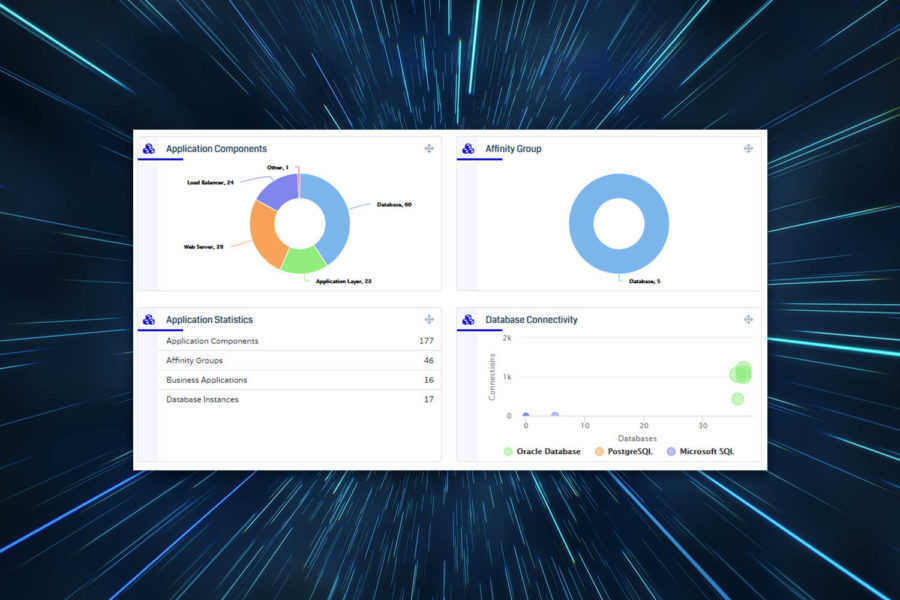The width and height of the screenshot is (900, 600).
Task: Click the Application Components panel cube icon
Action: click(149, 149)
